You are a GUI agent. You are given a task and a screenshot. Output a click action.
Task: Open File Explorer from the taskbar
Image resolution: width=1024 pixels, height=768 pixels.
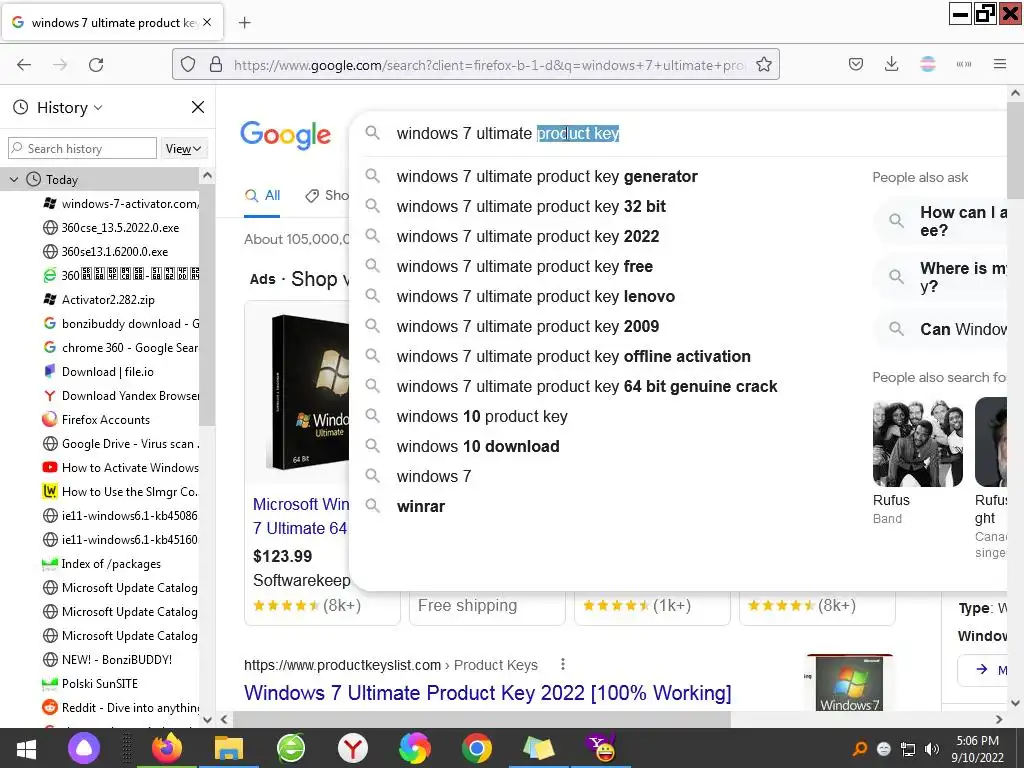click(x=229, y=748)
